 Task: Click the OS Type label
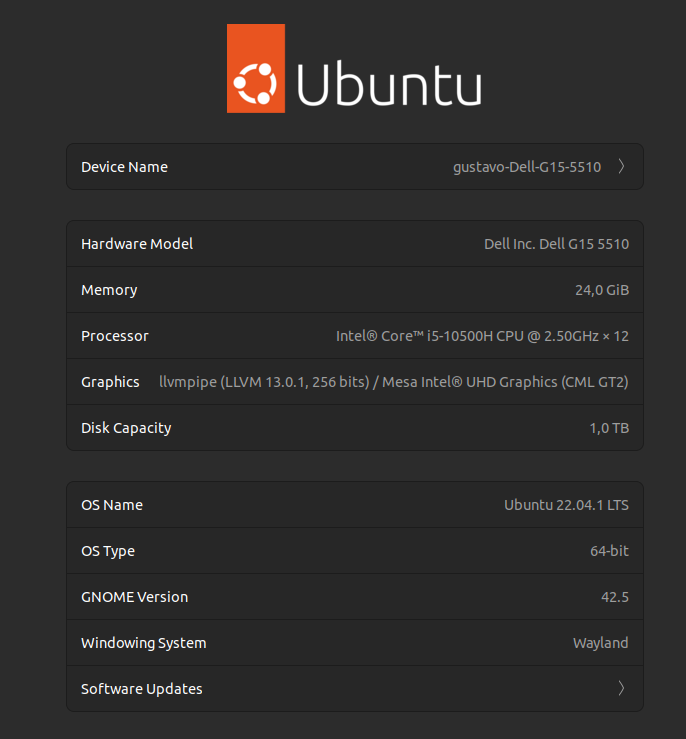tap(108, 551)
